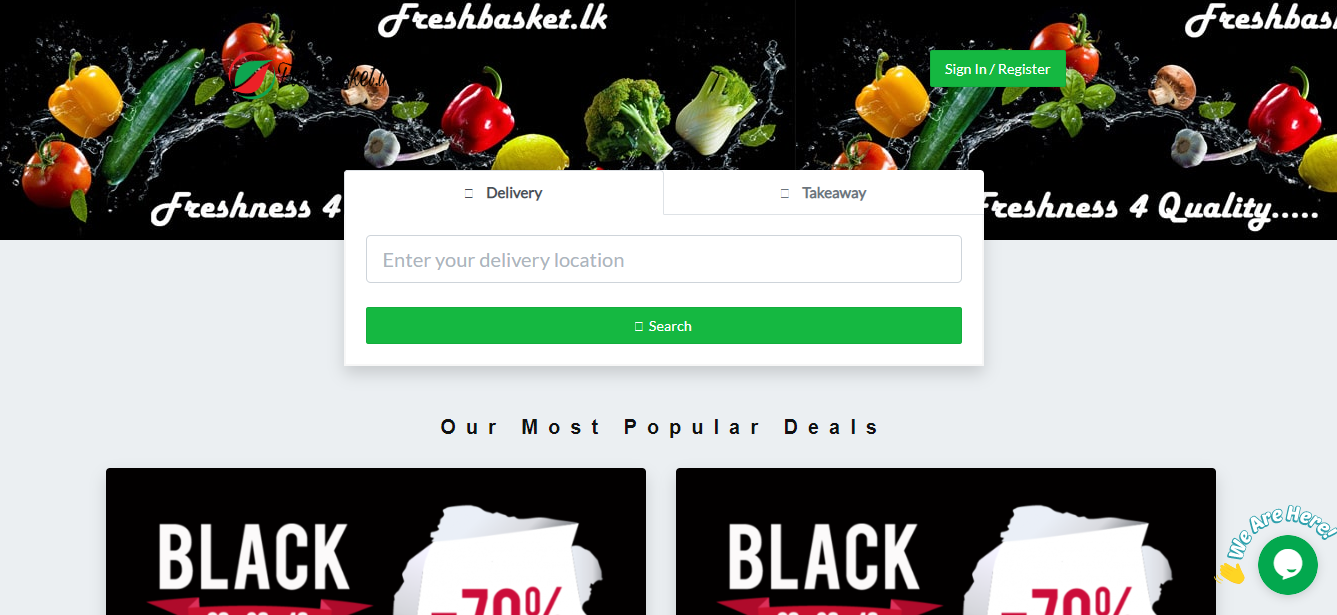Open the green chat bubble widget
The height and width of the screenshot is (615, 1337).
pyautogui.click(x=1287, y=565)
